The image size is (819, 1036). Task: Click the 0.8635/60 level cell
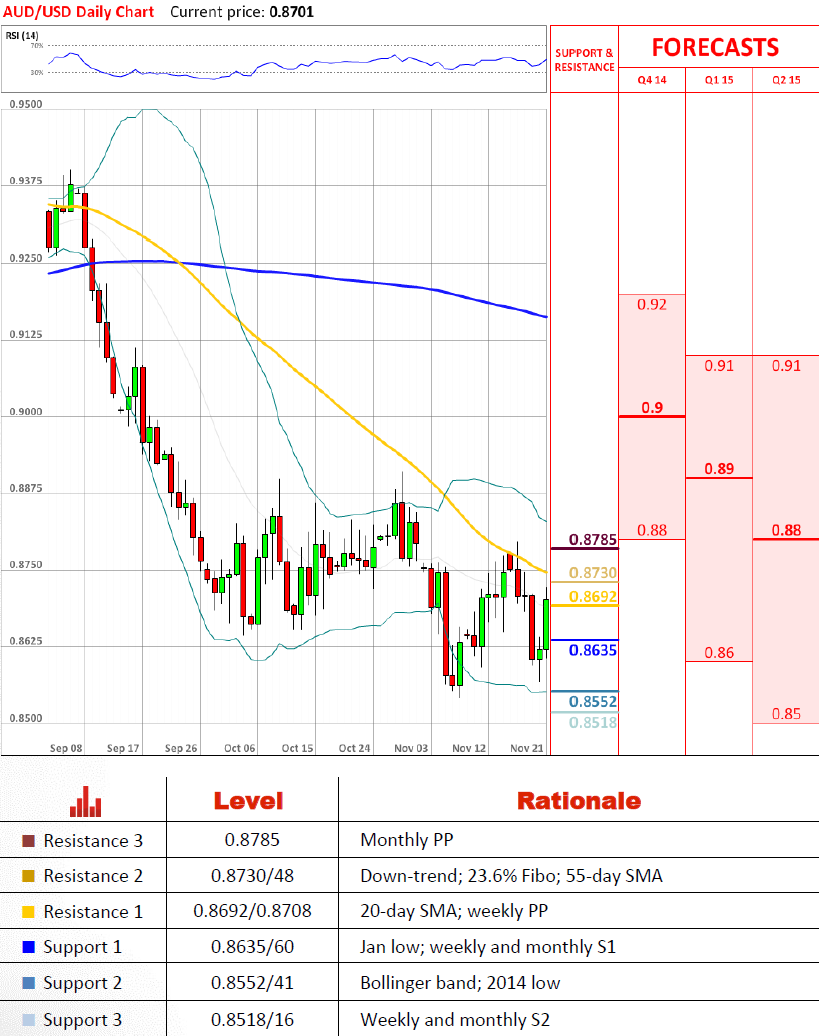pos(252,947)
